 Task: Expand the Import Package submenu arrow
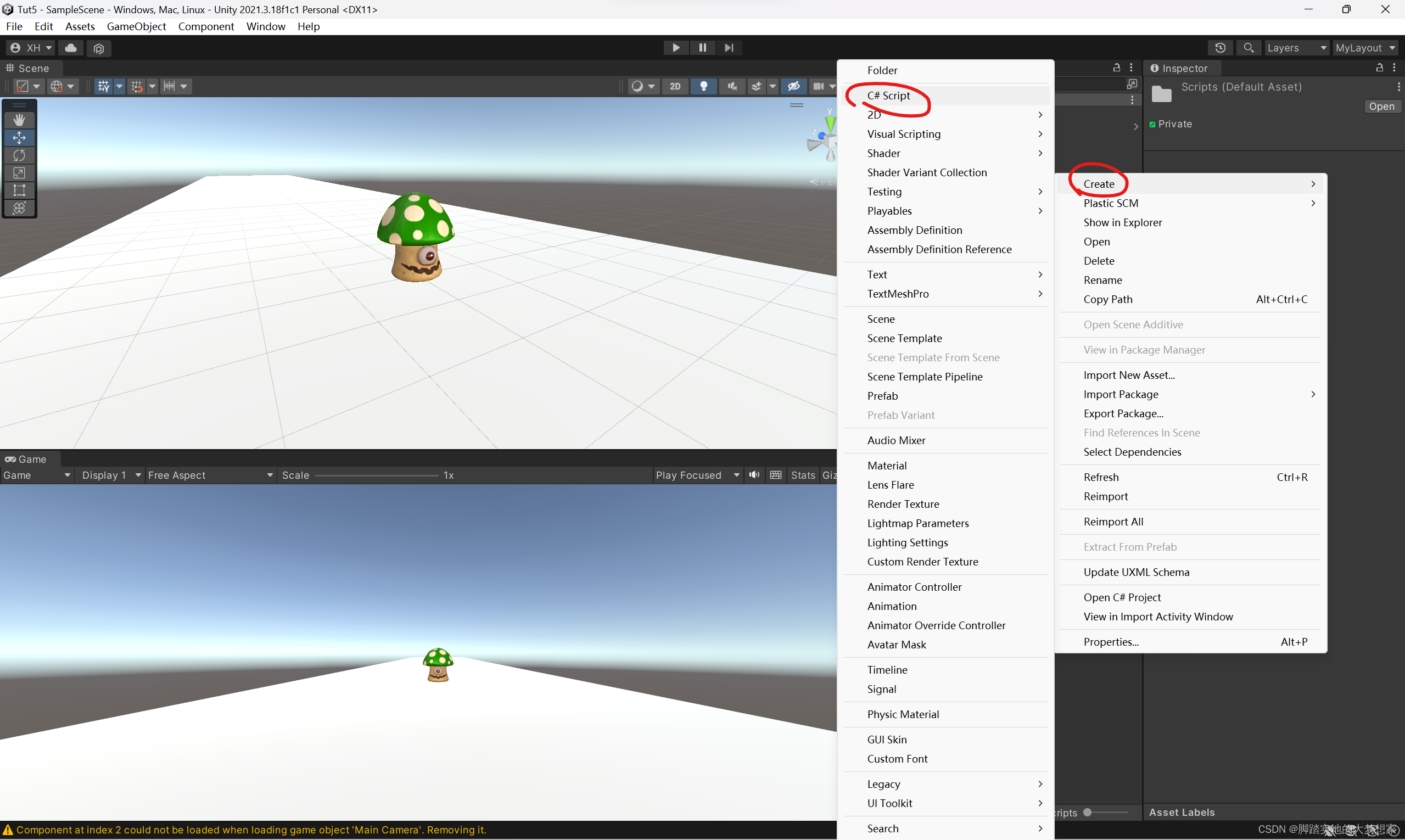tap(1313, 395)
